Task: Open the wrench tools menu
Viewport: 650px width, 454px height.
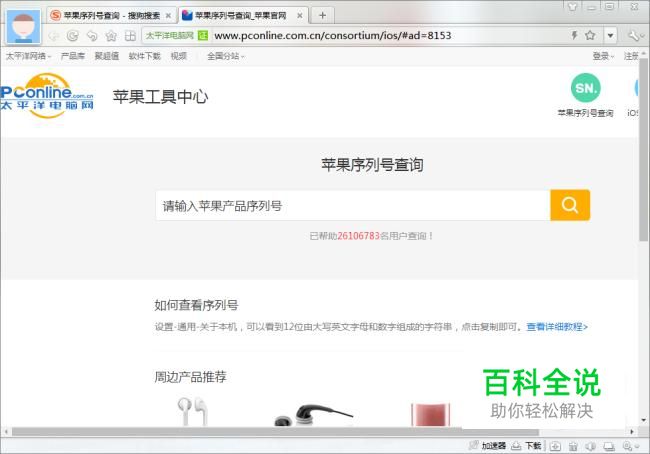Action: (634, 36)
